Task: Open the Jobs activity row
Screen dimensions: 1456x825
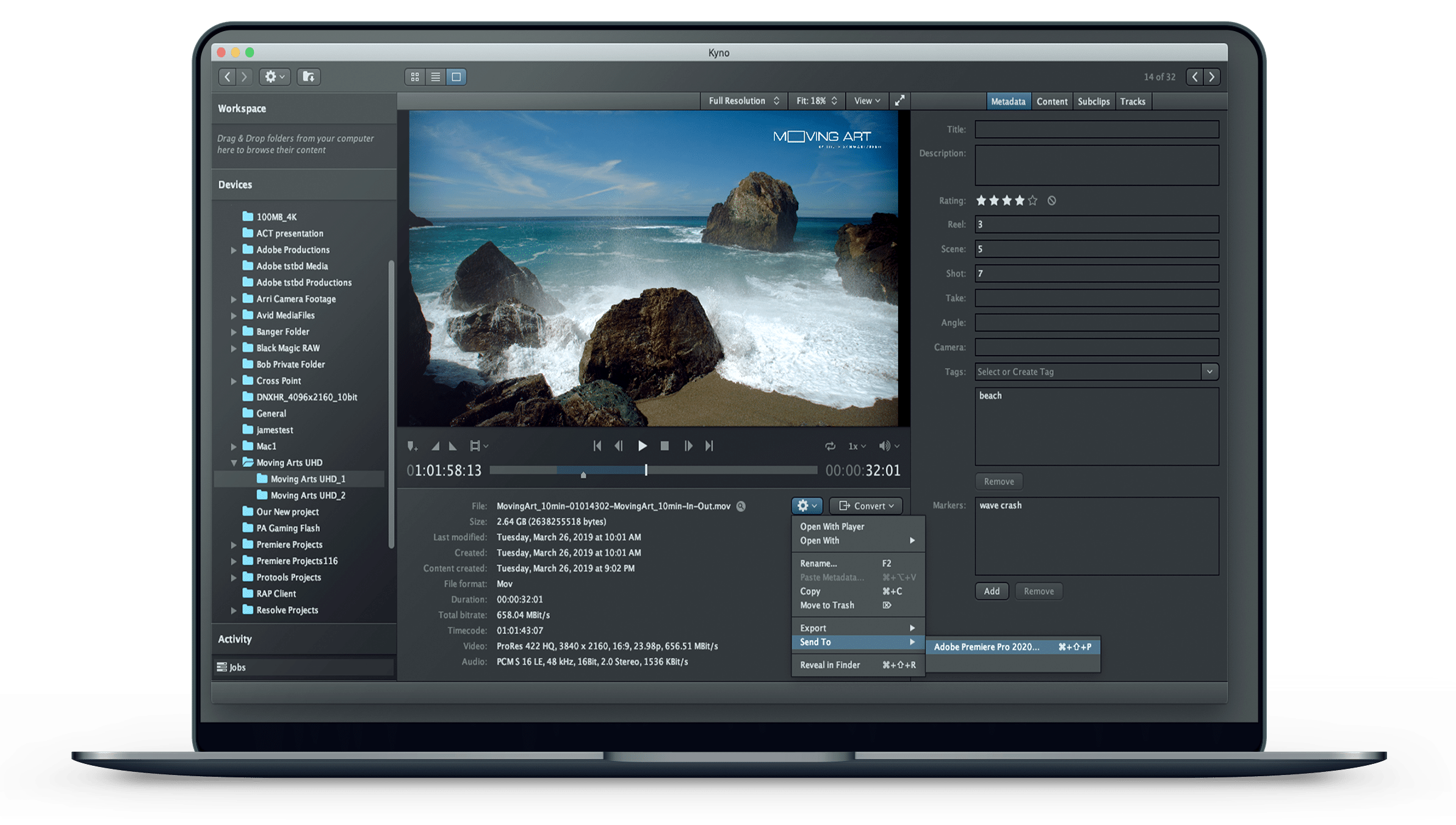Action: click(303, 667)
